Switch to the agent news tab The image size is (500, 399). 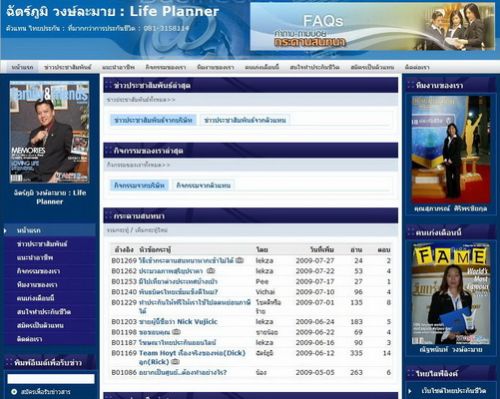(245, 120)
